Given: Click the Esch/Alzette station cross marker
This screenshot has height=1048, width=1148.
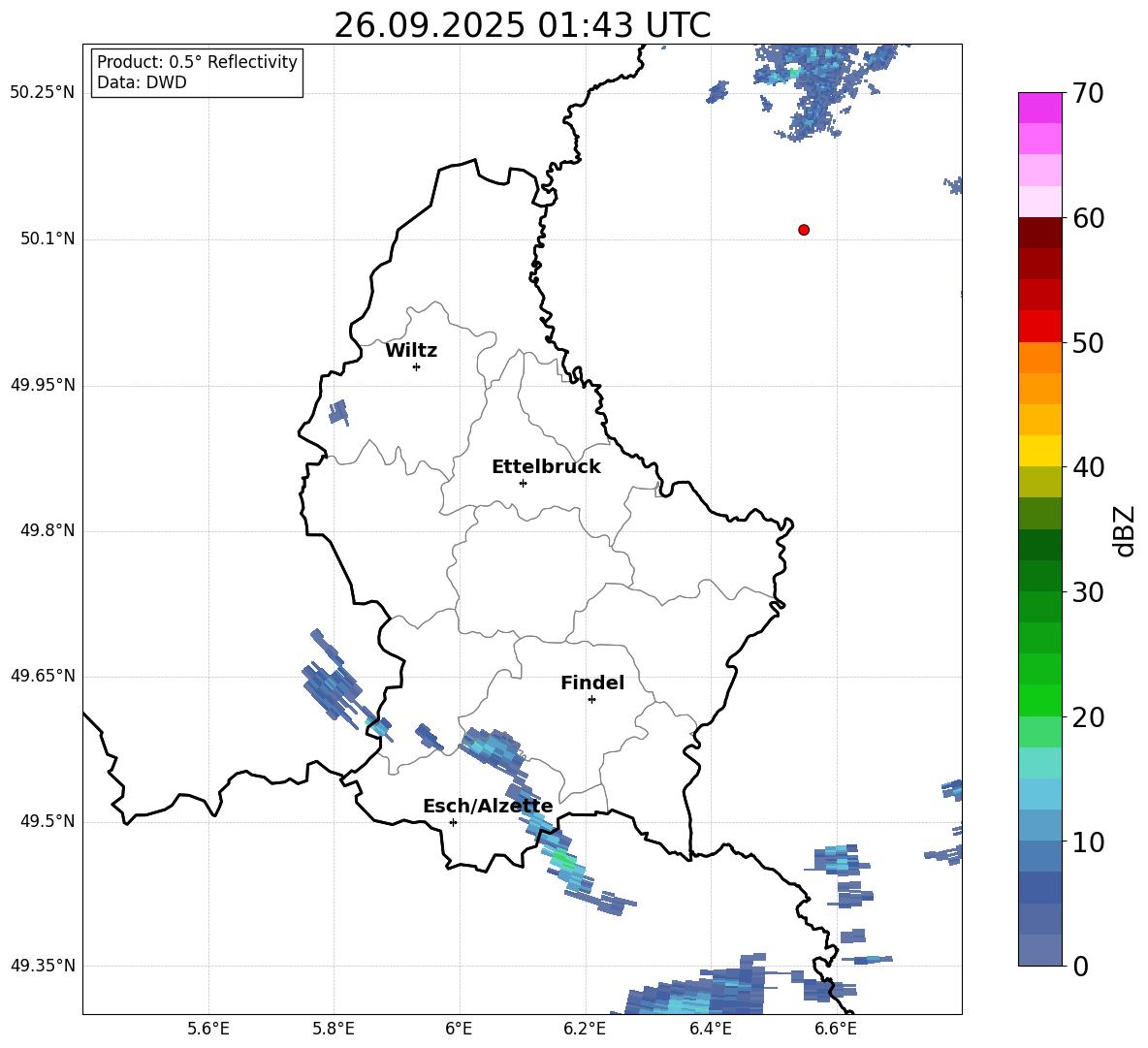Looking at the screenshot, I should (453, 822).
